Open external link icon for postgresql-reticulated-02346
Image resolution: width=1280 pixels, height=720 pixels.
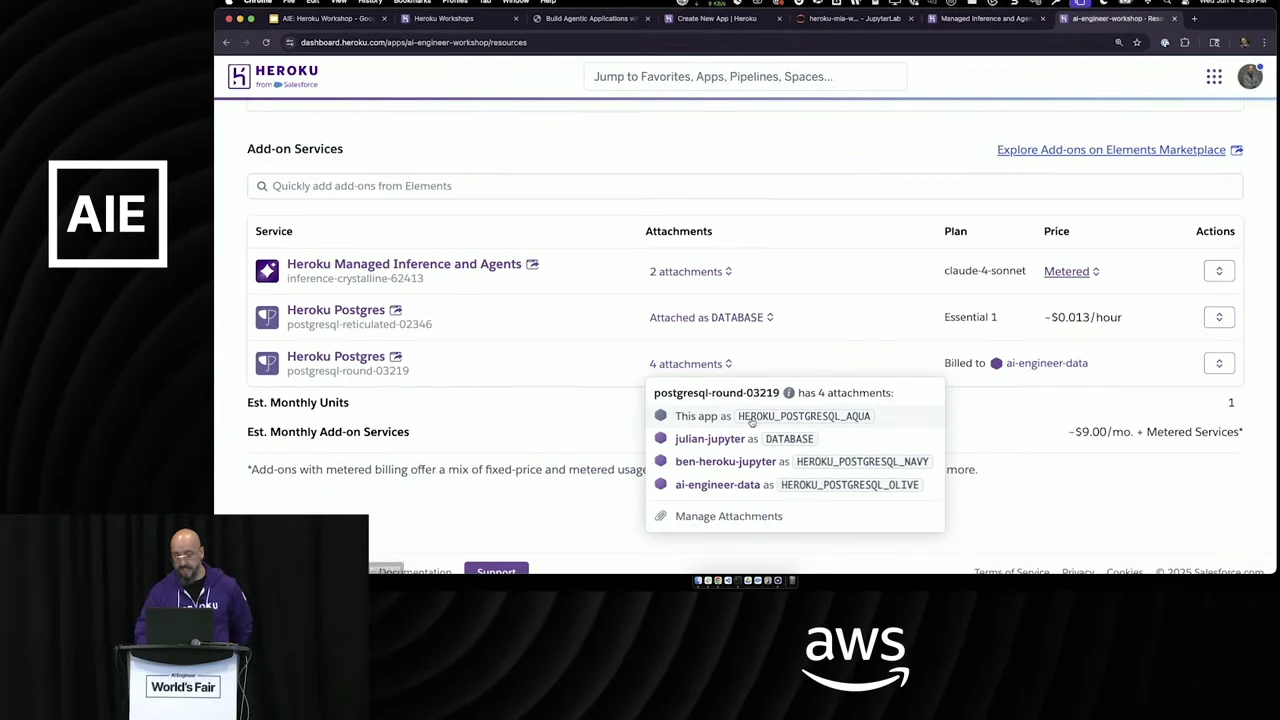(396, 310)
